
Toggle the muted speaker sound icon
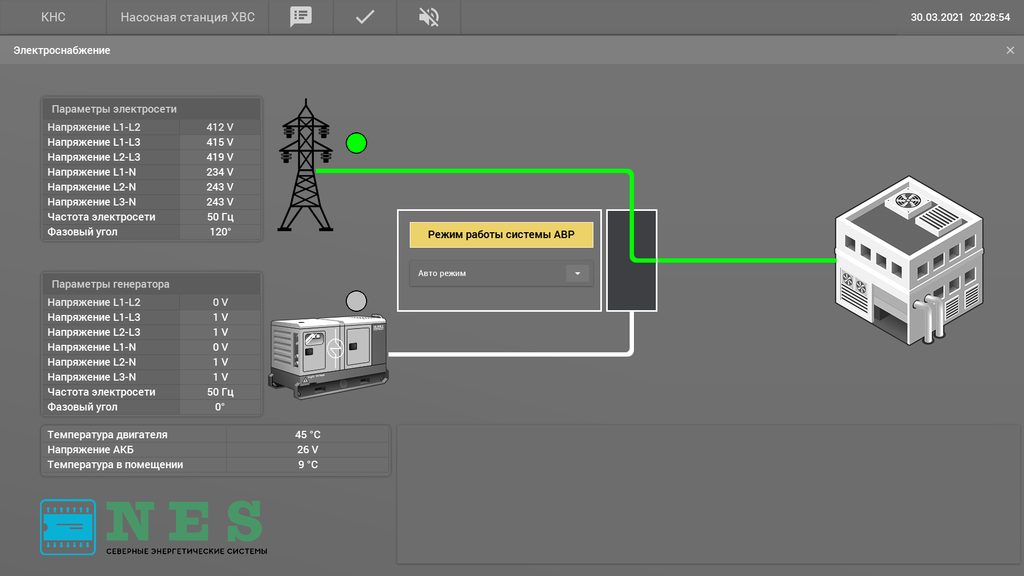428,17
